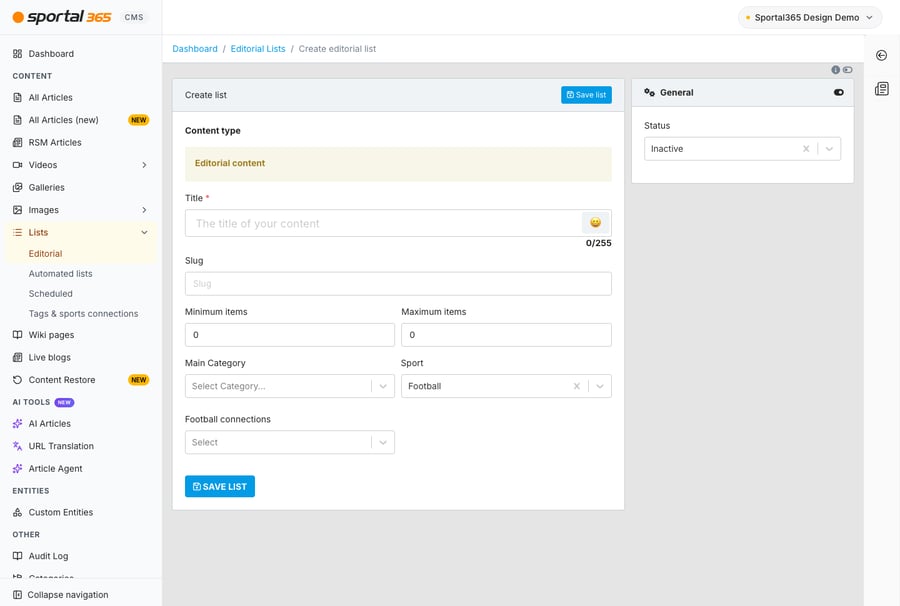Open Automated lists submenu item

tap(60, 274)
